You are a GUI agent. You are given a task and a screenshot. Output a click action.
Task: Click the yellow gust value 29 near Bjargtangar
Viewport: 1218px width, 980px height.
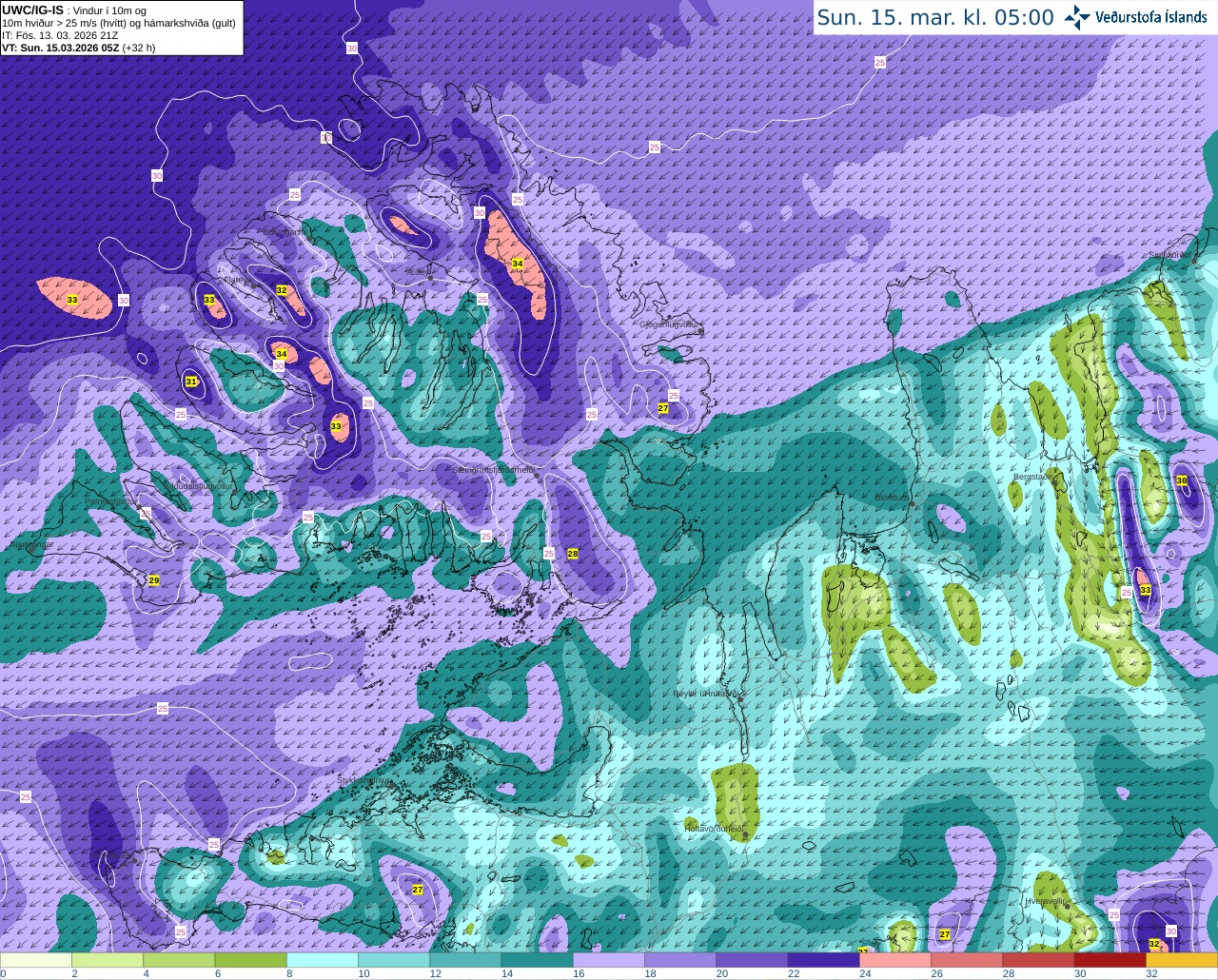click(x=153, y=580)
